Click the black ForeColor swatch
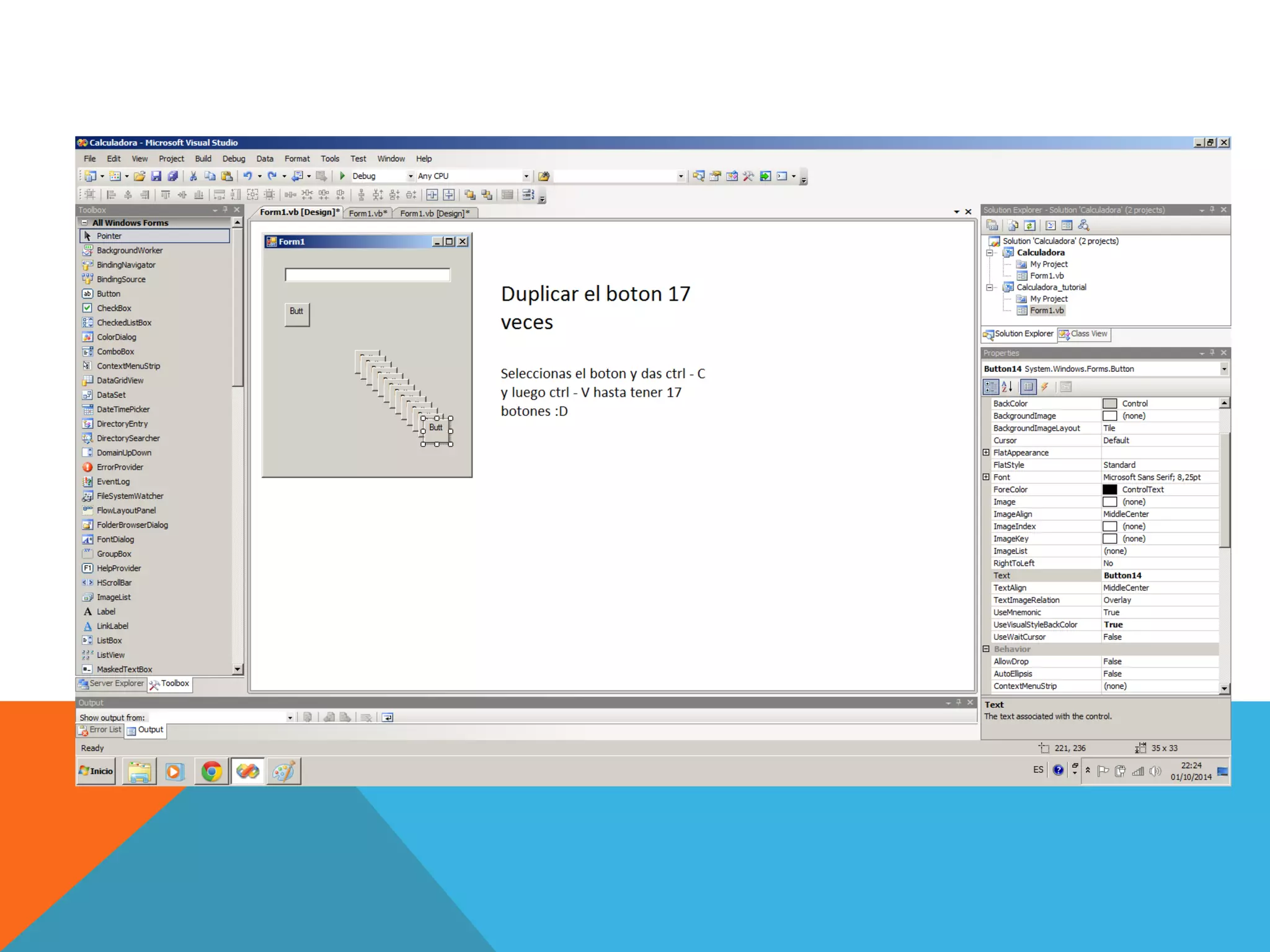The height and width of the screenshot is (952, 1270). click(1109, 490)
